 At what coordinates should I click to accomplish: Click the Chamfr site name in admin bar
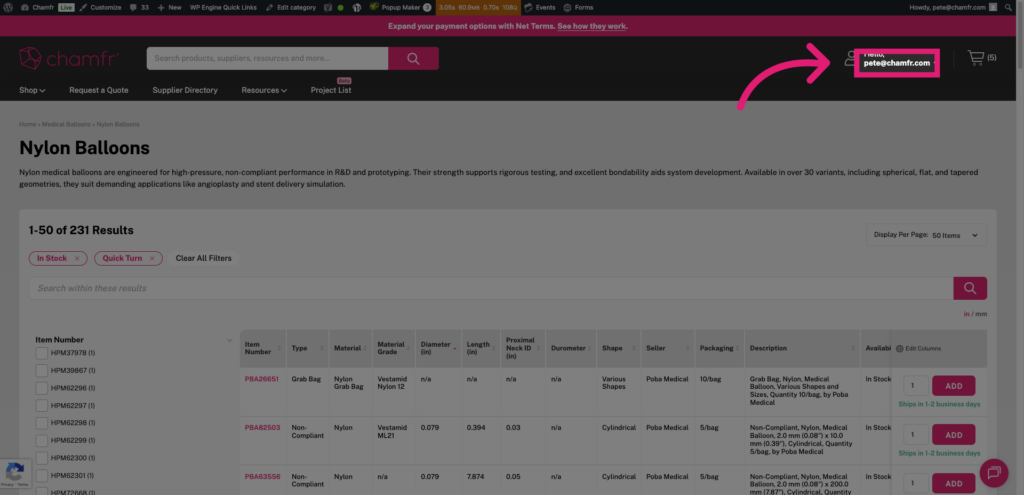38,7
